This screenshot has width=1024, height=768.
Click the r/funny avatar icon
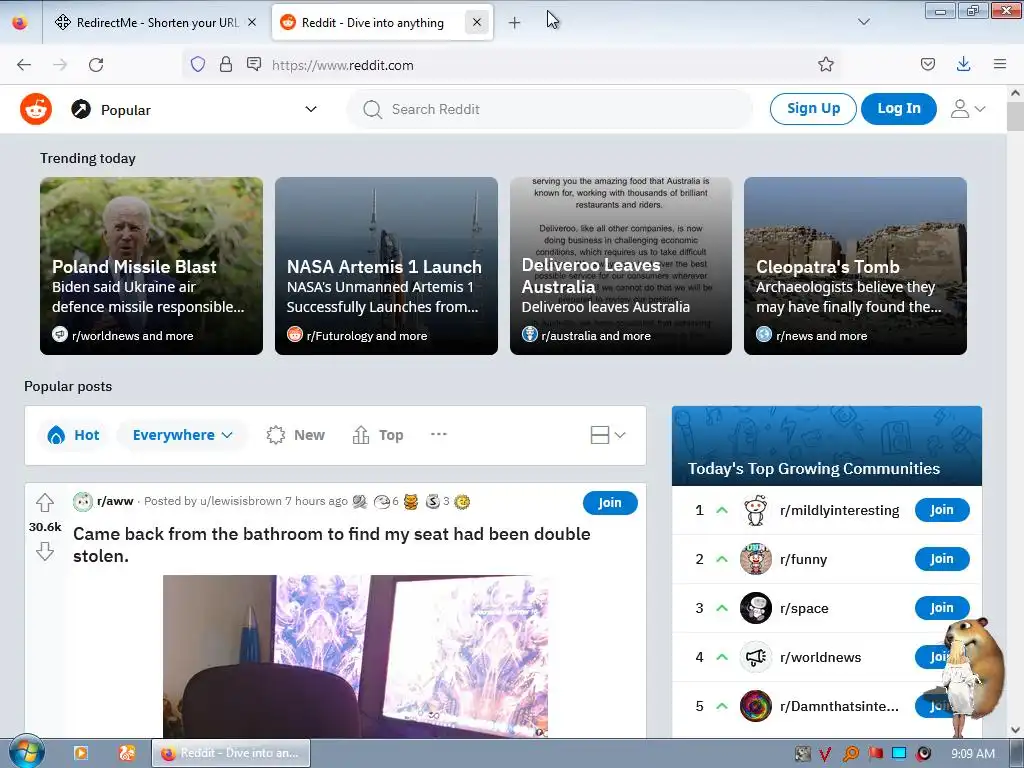pos(756,559)
